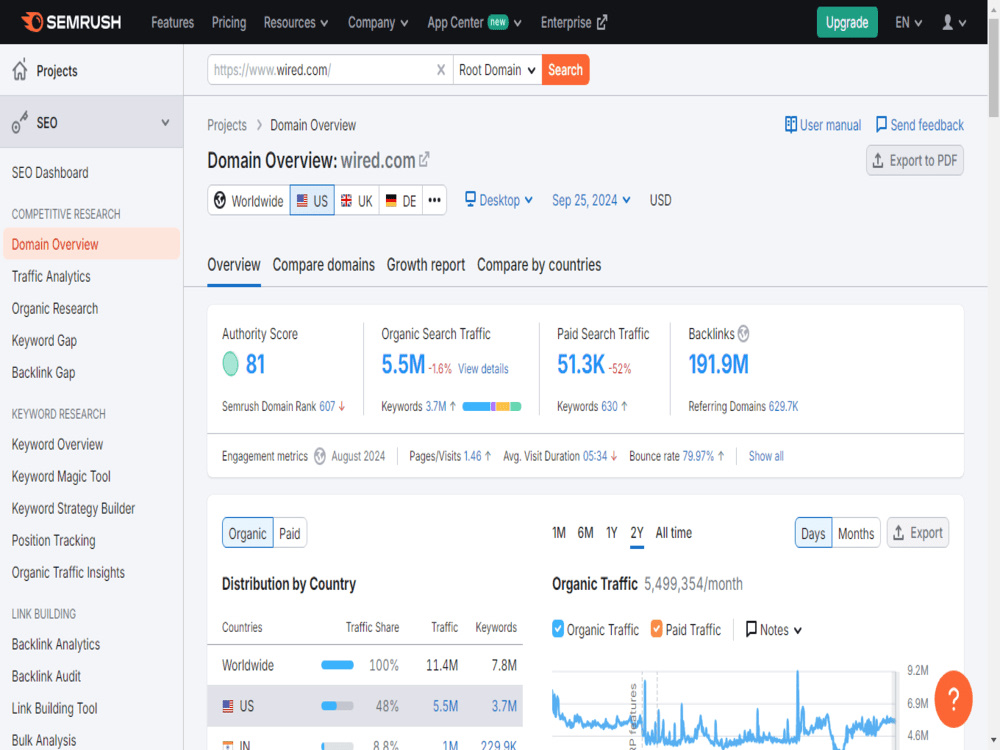Select 1M time range
This screenshot has width=1000, height=750.
tap(559, 533)
